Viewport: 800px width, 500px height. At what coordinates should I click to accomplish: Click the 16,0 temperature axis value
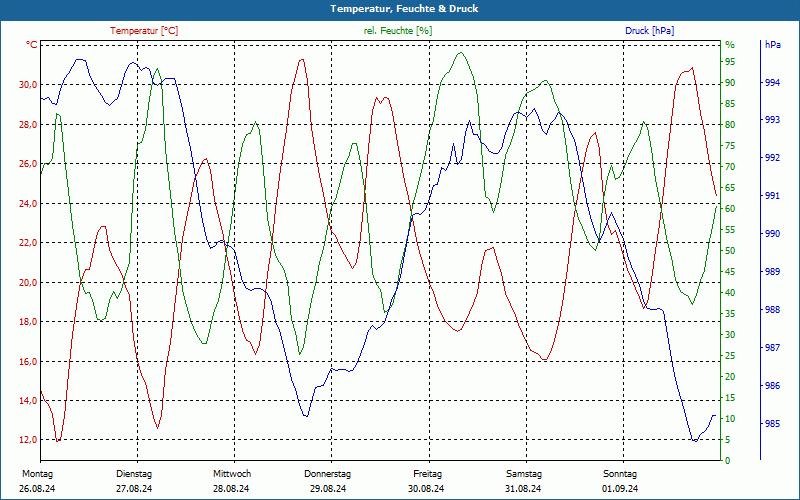(28, 362)
